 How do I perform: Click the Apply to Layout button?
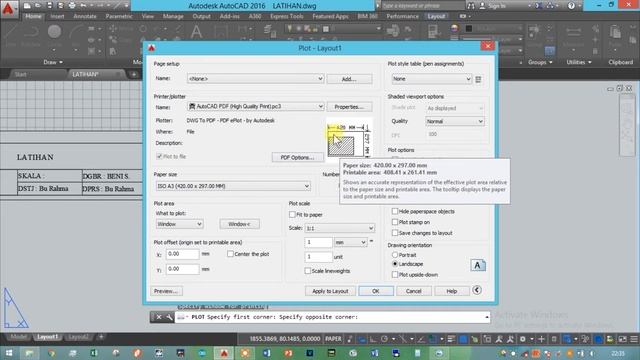click(330, 291)
